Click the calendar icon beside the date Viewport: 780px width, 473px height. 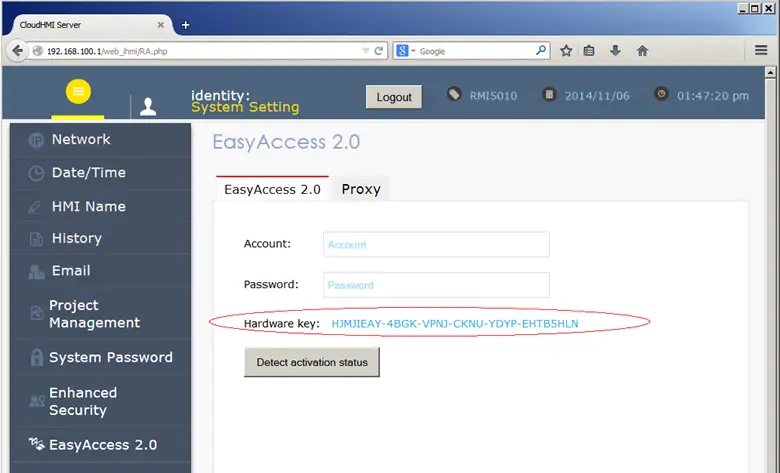pyautogui.click(x=549, y=94)
